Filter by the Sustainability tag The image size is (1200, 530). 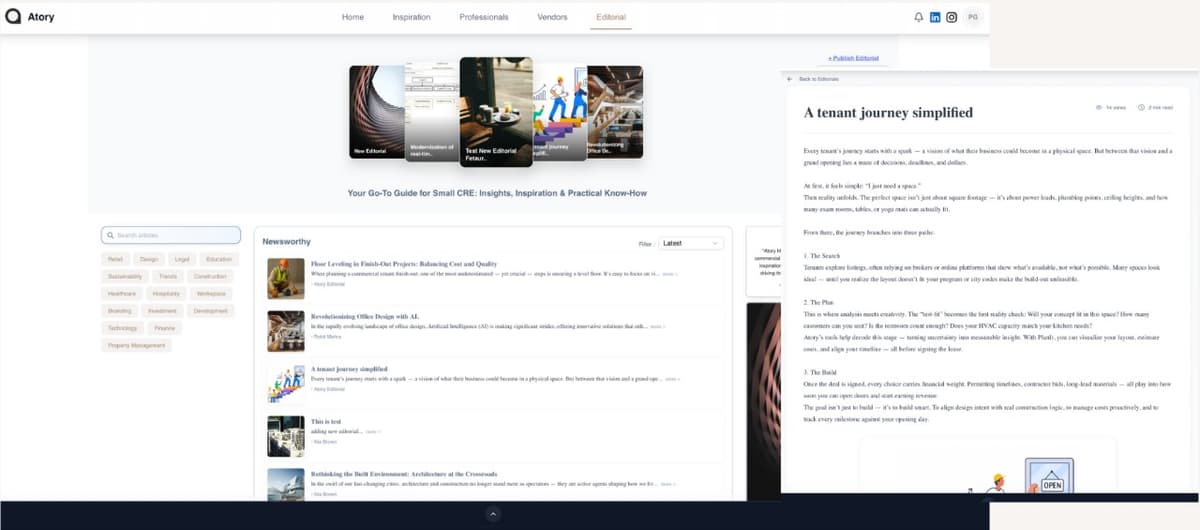pos(125,276)
